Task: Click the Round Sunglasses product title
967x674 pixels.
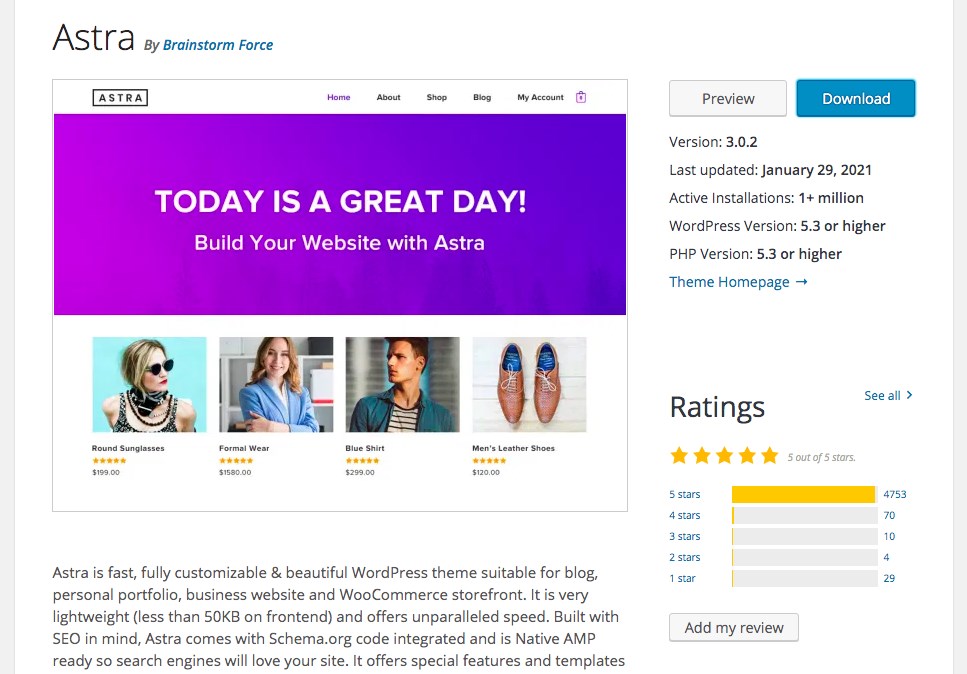Action: (x=128, y=448)
